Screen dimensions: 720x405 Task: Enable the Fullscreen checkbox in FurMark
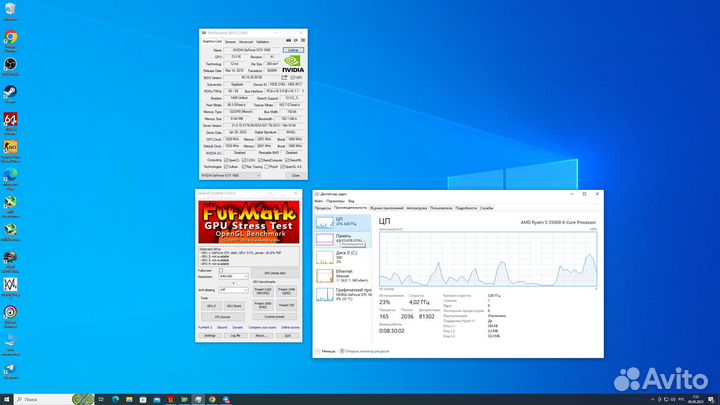coord(220,271)
